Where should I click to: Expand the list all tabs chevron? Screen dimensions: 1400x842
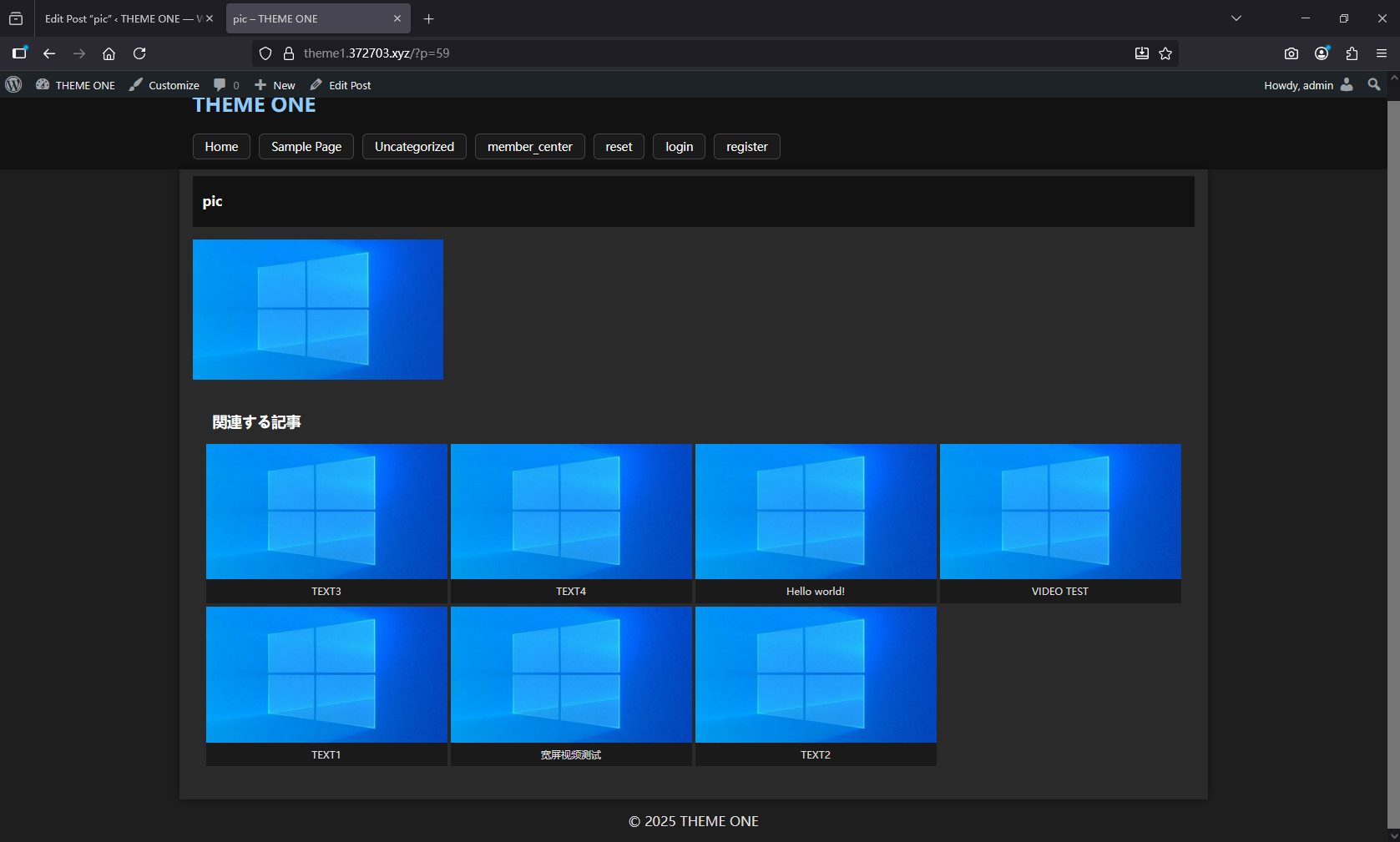click(1236, 18)
